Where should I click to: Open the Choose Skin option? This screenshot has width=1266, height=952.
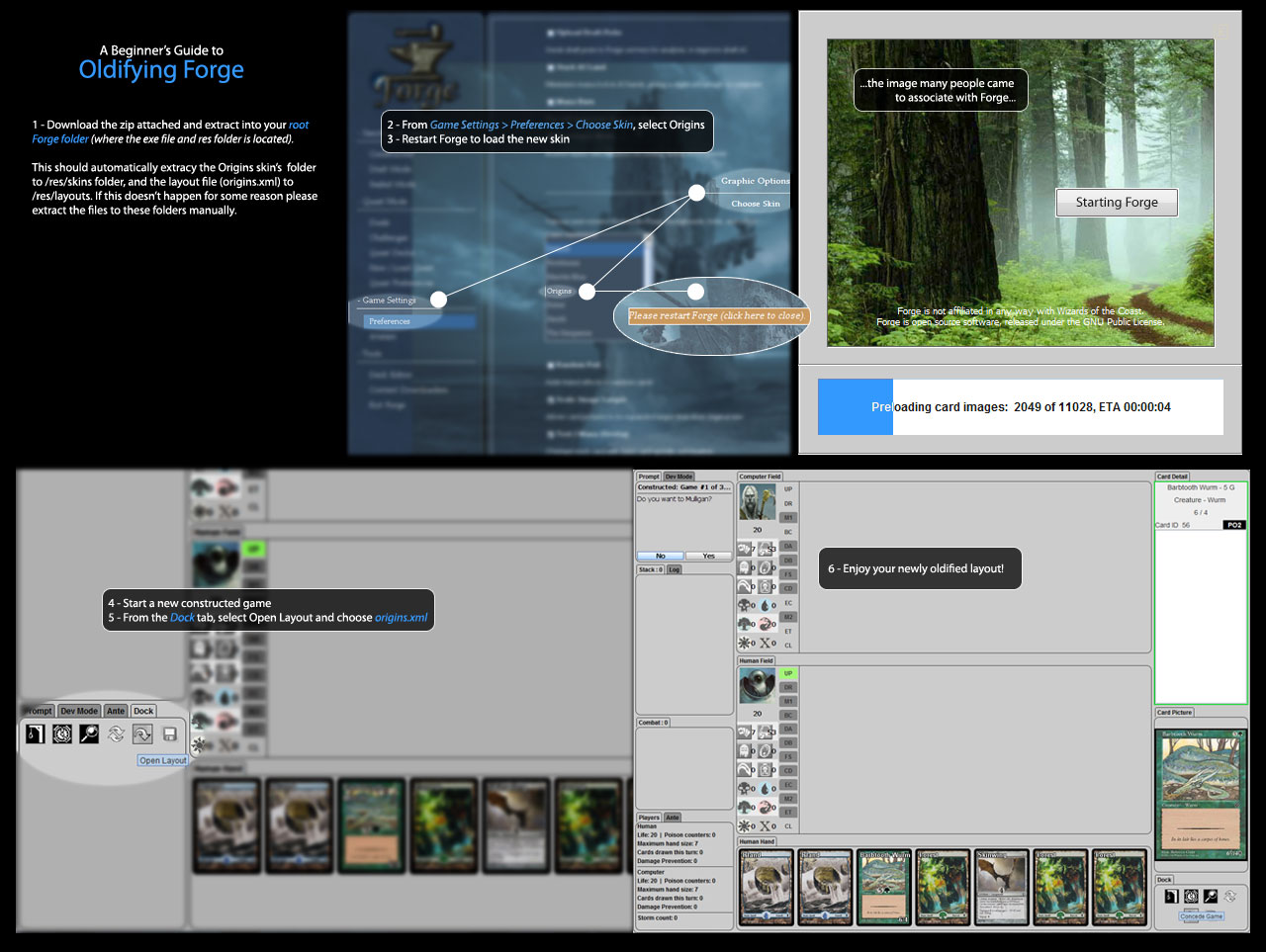click(755, 204)
